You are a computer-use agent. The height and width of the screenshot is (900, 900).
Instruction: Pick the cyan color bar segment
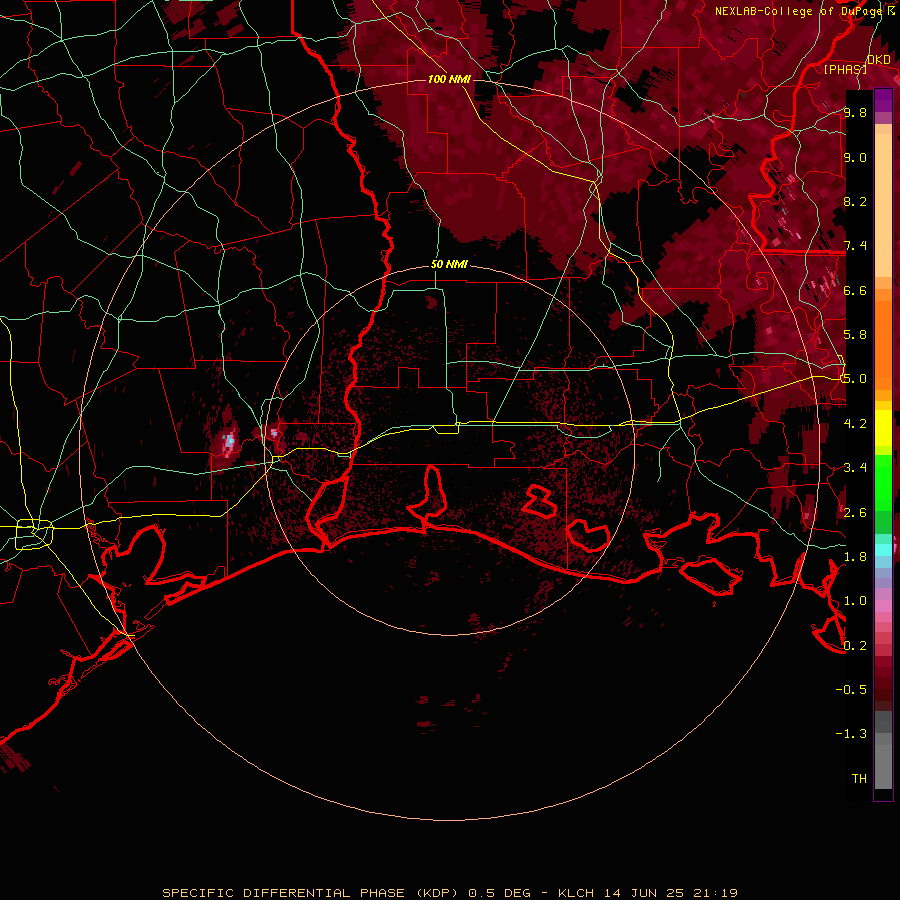coord(883,550)
